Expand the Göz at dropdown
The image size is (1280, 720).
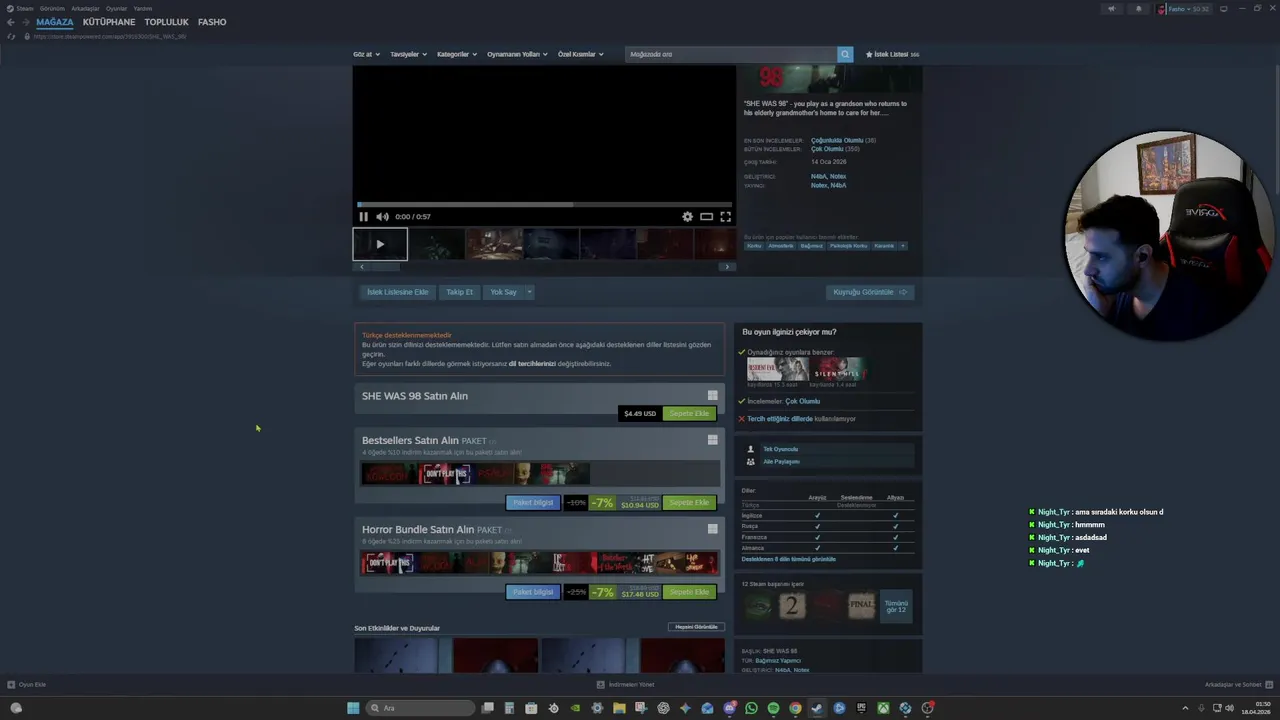(366, 54)
